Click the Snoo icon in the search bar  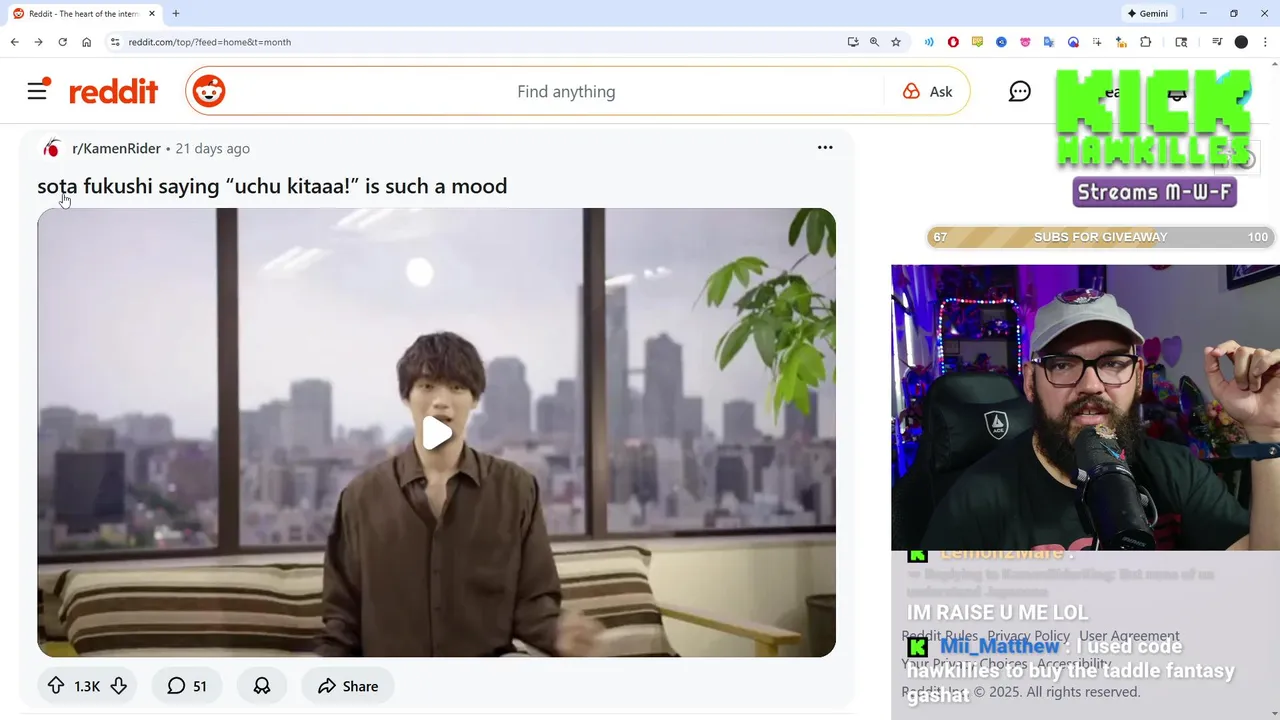[209, 91]
